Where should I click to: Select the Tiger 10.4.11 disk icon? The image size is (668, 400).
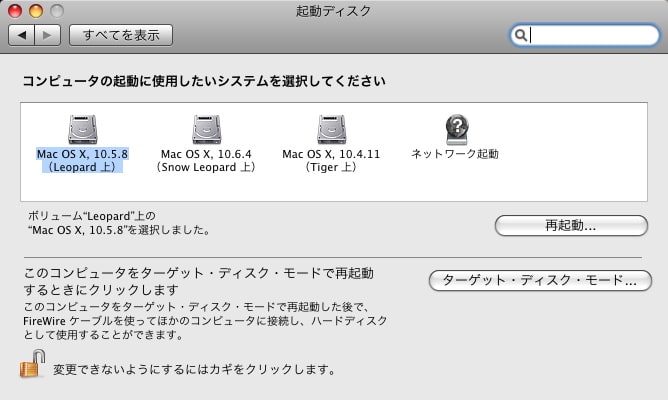coord(331,129)
